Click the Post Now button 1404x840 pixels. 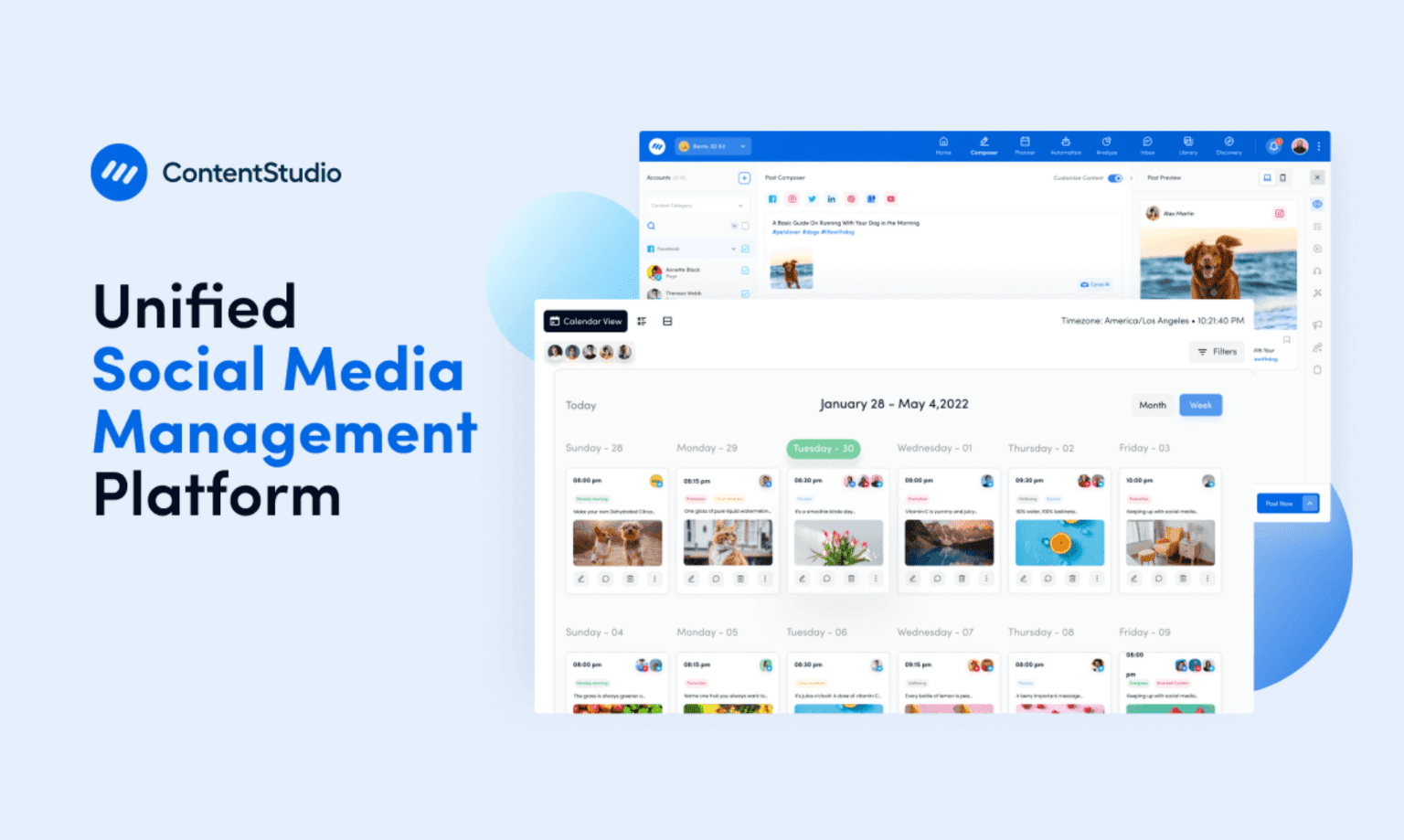tap(1279, 504)
